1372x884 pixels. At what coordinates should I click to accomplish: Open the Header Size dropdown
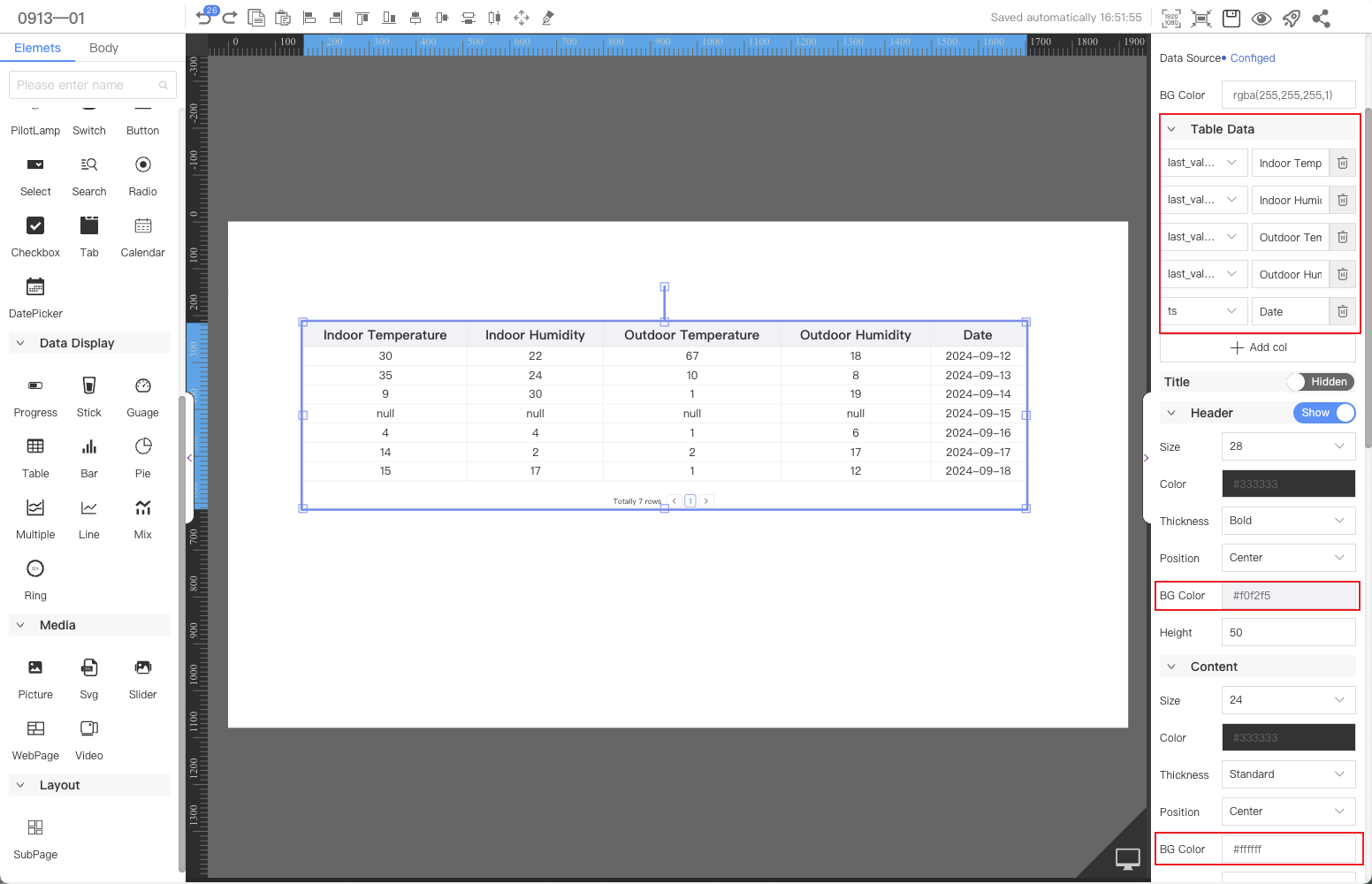point(1287,446)
